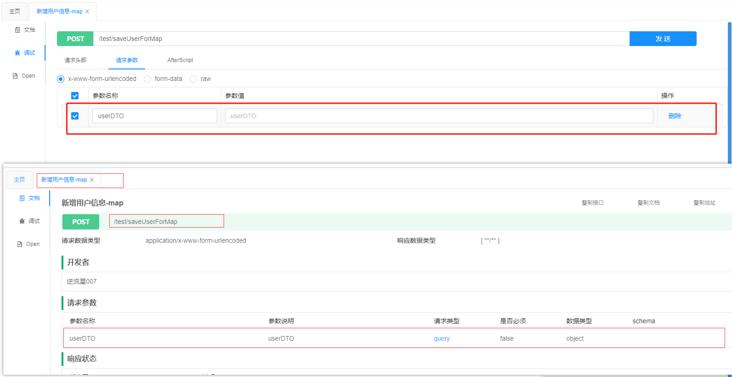Activate the 新增用户信息-map tab in the upper panel
The image size is (732, 377).
click(x=59, y=11)
